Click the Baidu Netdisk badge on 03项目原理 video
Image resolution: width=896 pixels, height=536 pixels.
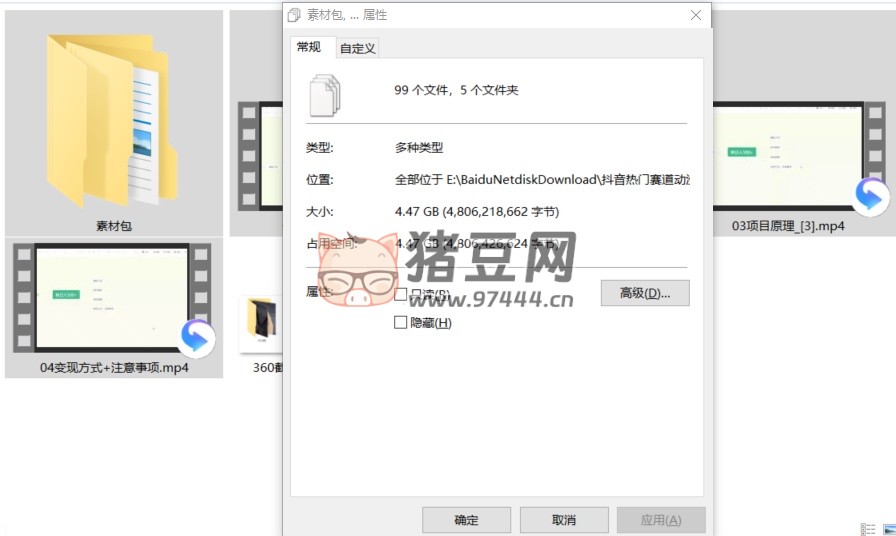(870, 196)
